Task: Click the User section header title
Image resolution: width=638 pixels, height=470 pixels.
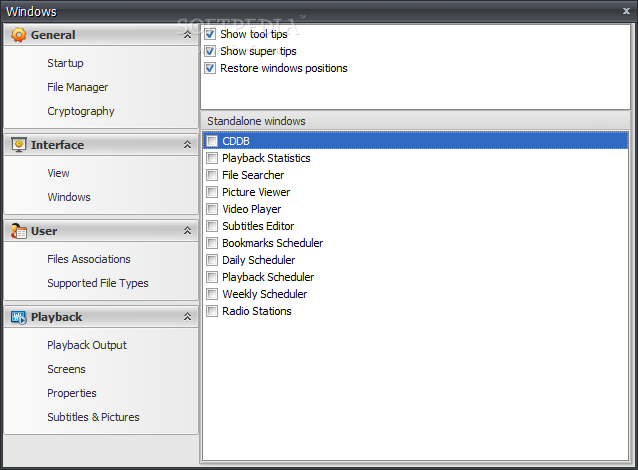Action: (x=44, y=231)
